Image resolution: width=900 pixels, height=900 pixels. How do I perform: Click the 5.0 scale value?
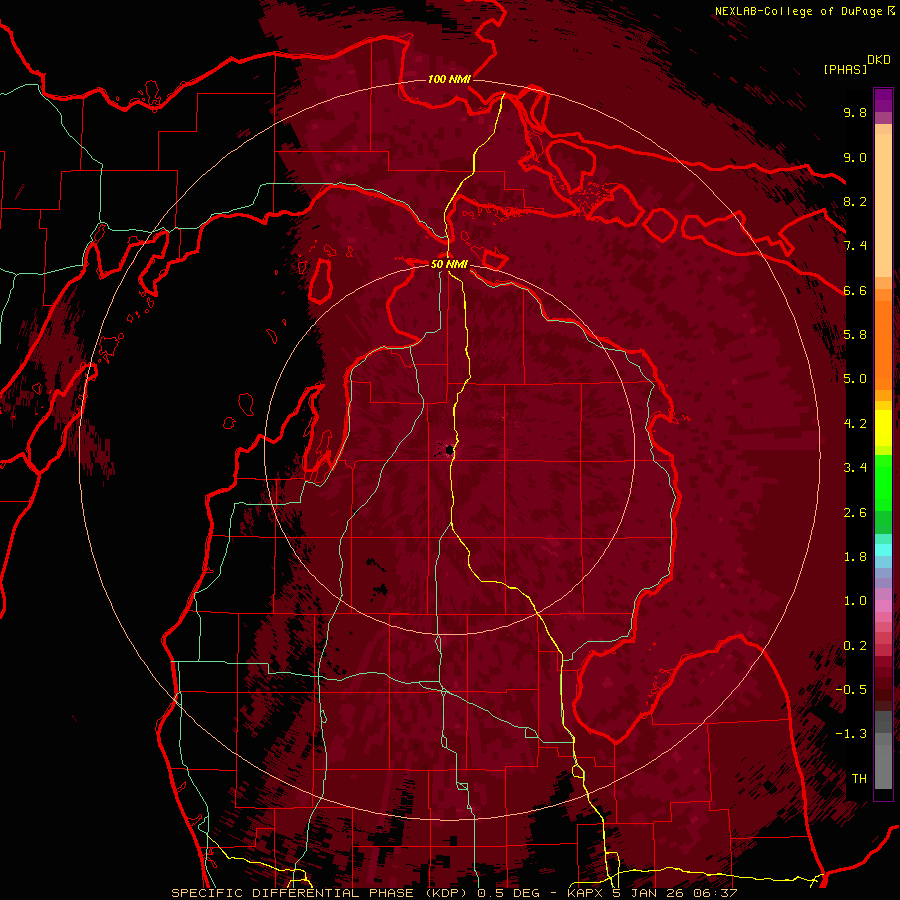pos(855,379)
